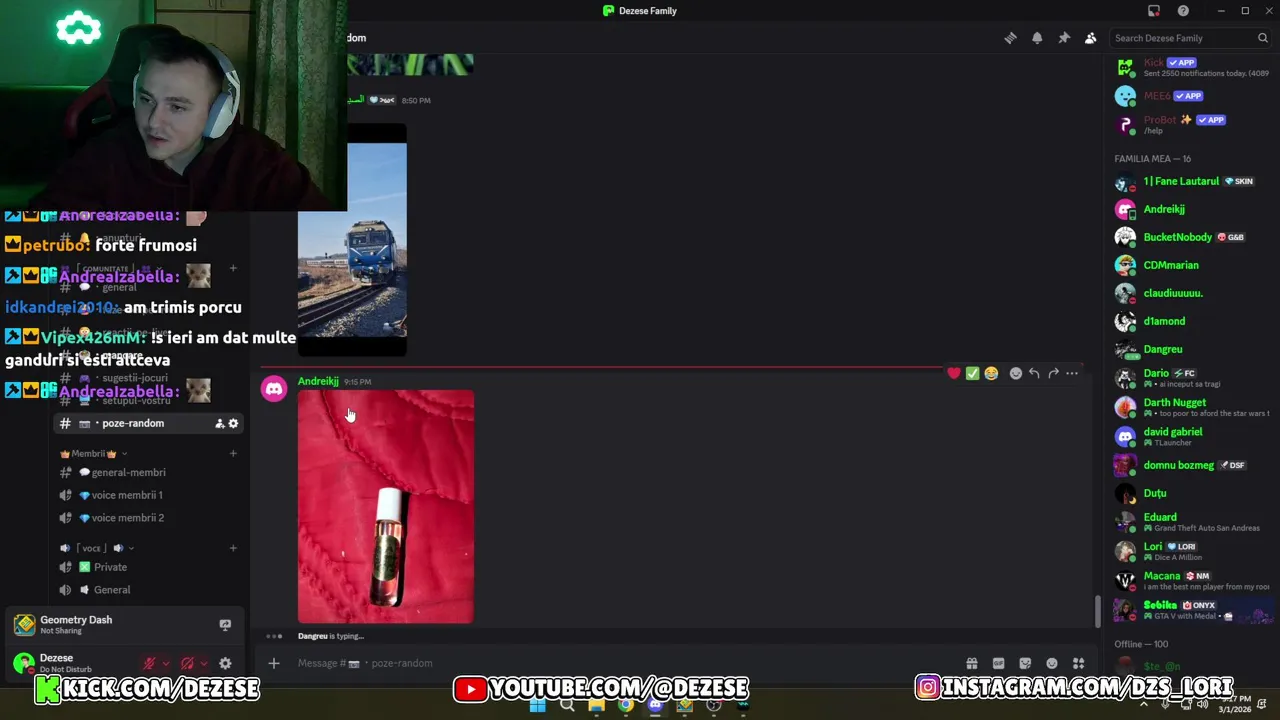Select member 1| Fane Lautarul
The image size is (1280, 720).
(1191, 182)
